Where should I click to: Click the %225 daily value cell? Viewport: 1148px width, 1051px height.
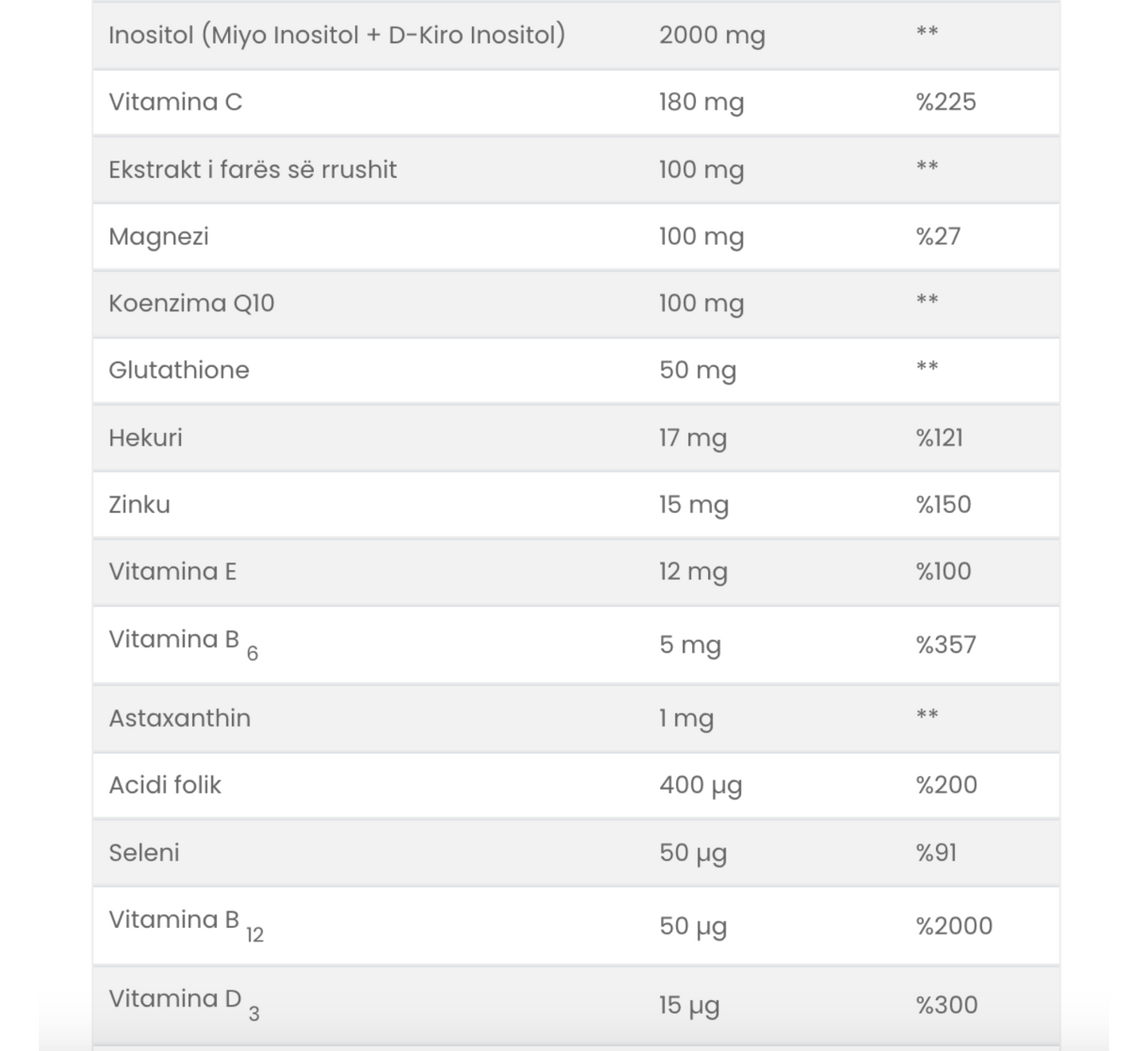(x=945, y=102)
